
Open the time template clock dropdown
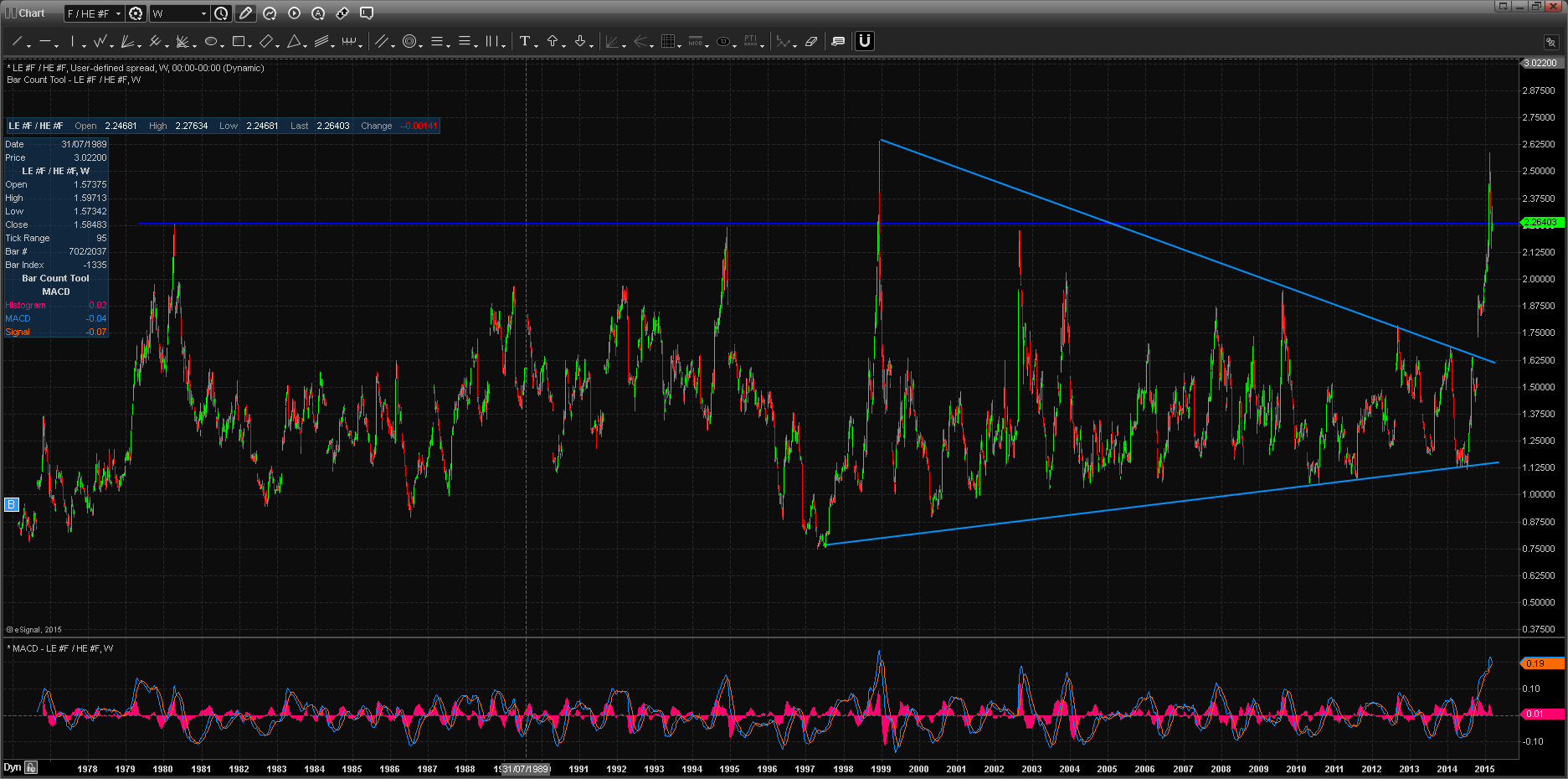[221, 13]
